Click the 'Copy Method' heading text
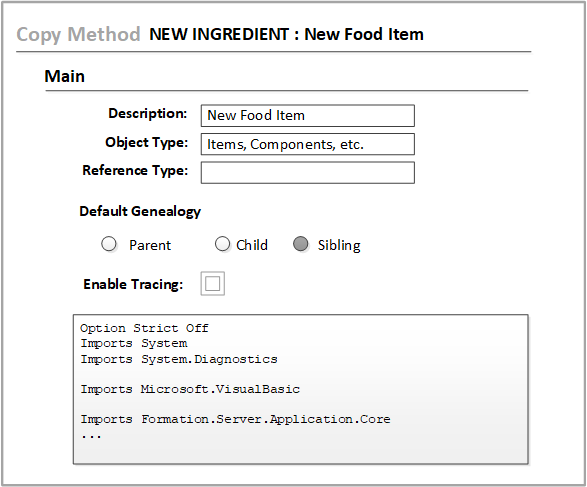 78,35
